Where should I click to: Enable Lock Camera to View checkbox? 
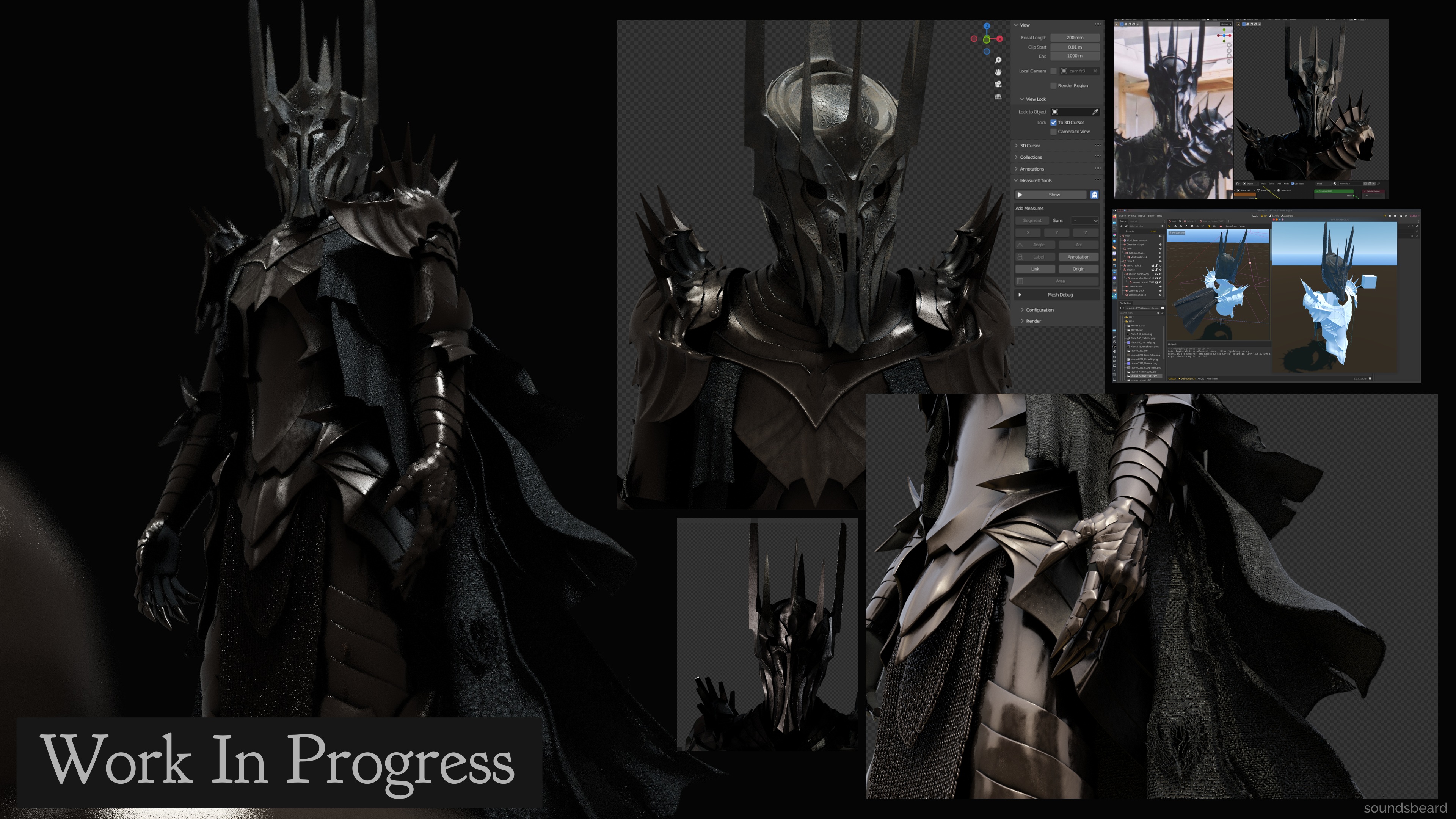pos(1053,132)
